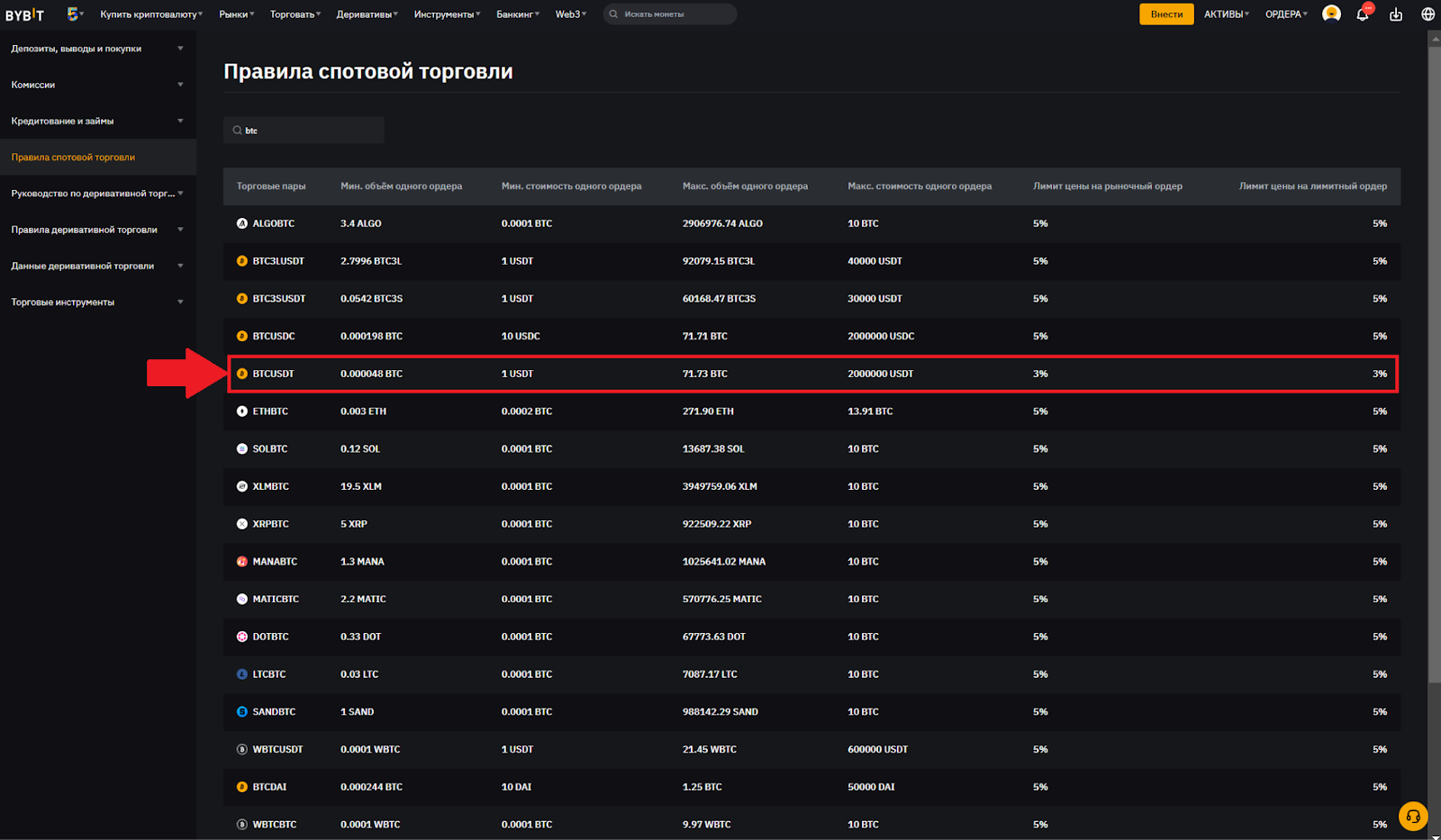Click the page vertical scrollbar
This screenshot has height=840, width=1441.
[1434, 360]
